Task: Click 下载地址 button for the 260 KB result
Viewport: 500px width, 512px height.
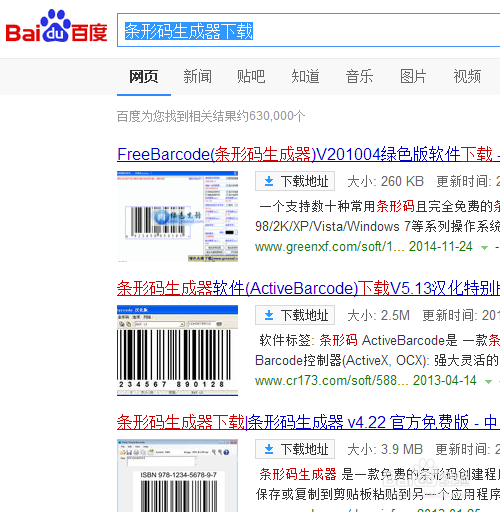Action: tap(295, 181)
